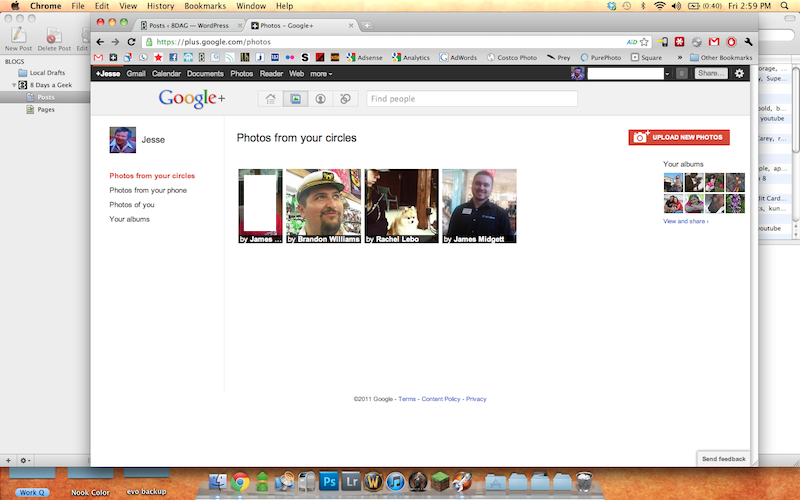Viewport: 800px width, 500px height.
Task: Open the red star bookmark icon
Action: pos(158,57)
